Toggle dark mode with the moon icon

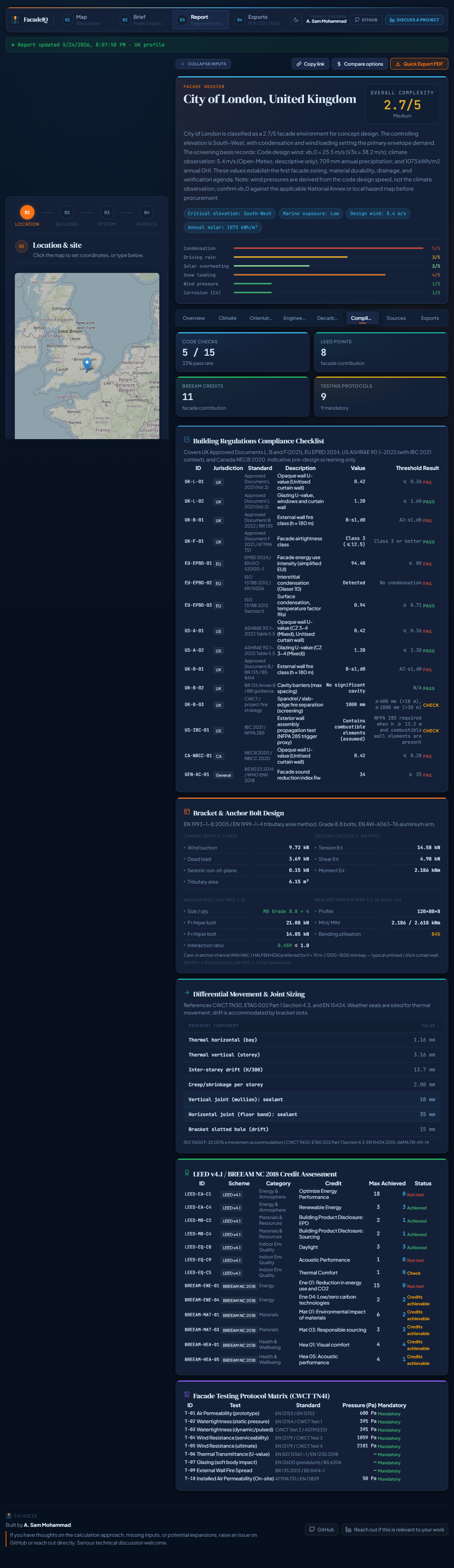tap(296, 20)
